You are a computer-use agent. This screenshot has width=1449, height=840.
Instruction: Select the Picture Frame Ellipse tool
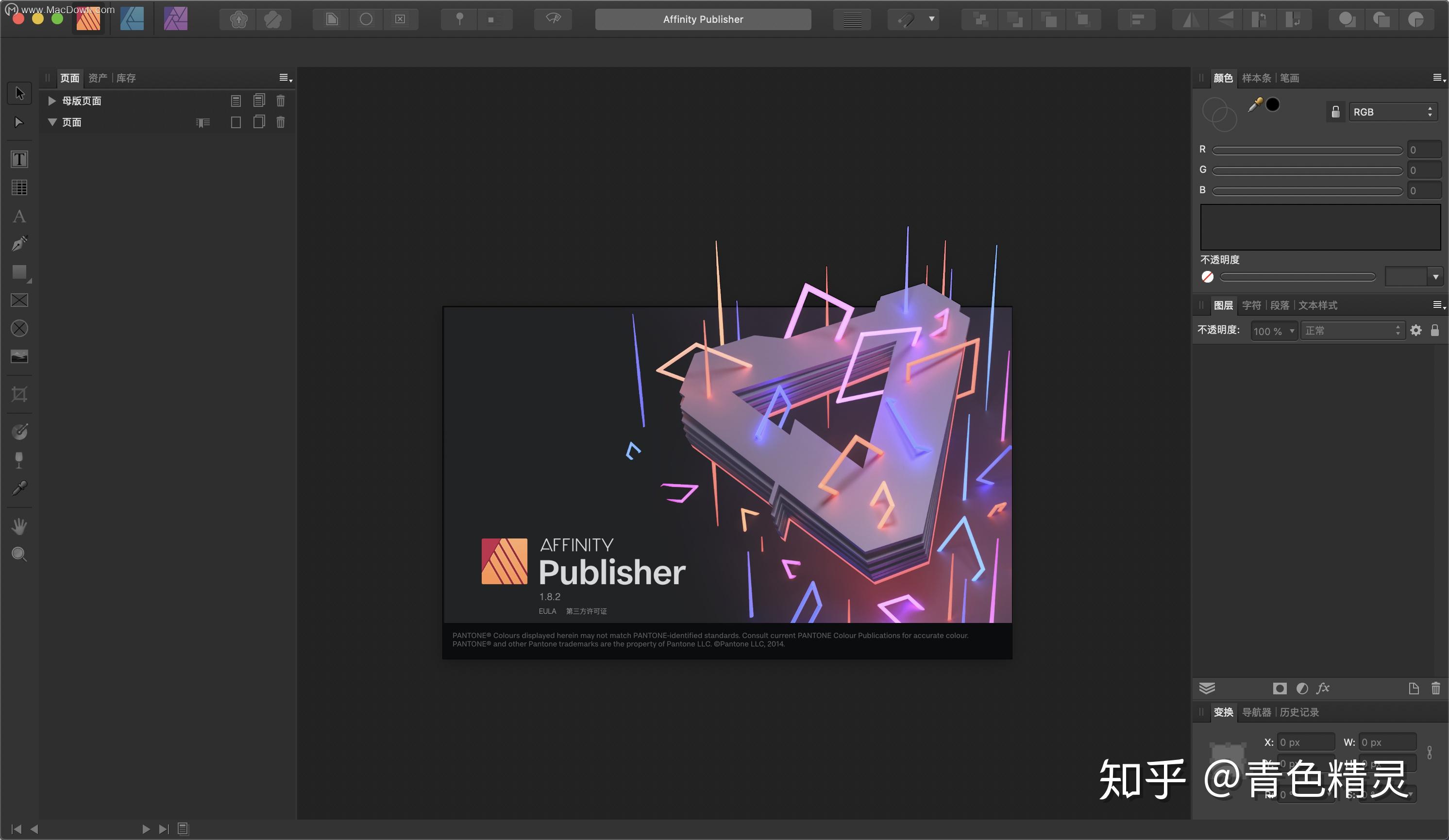19,328
